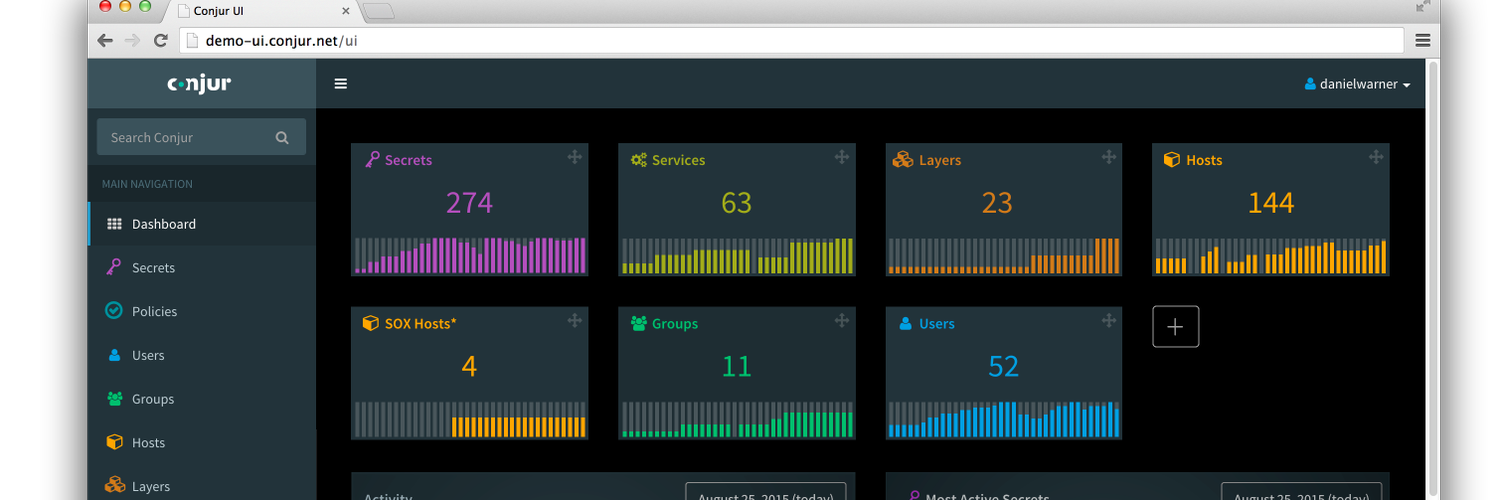Click the conjur logo in header

(199, 84)
